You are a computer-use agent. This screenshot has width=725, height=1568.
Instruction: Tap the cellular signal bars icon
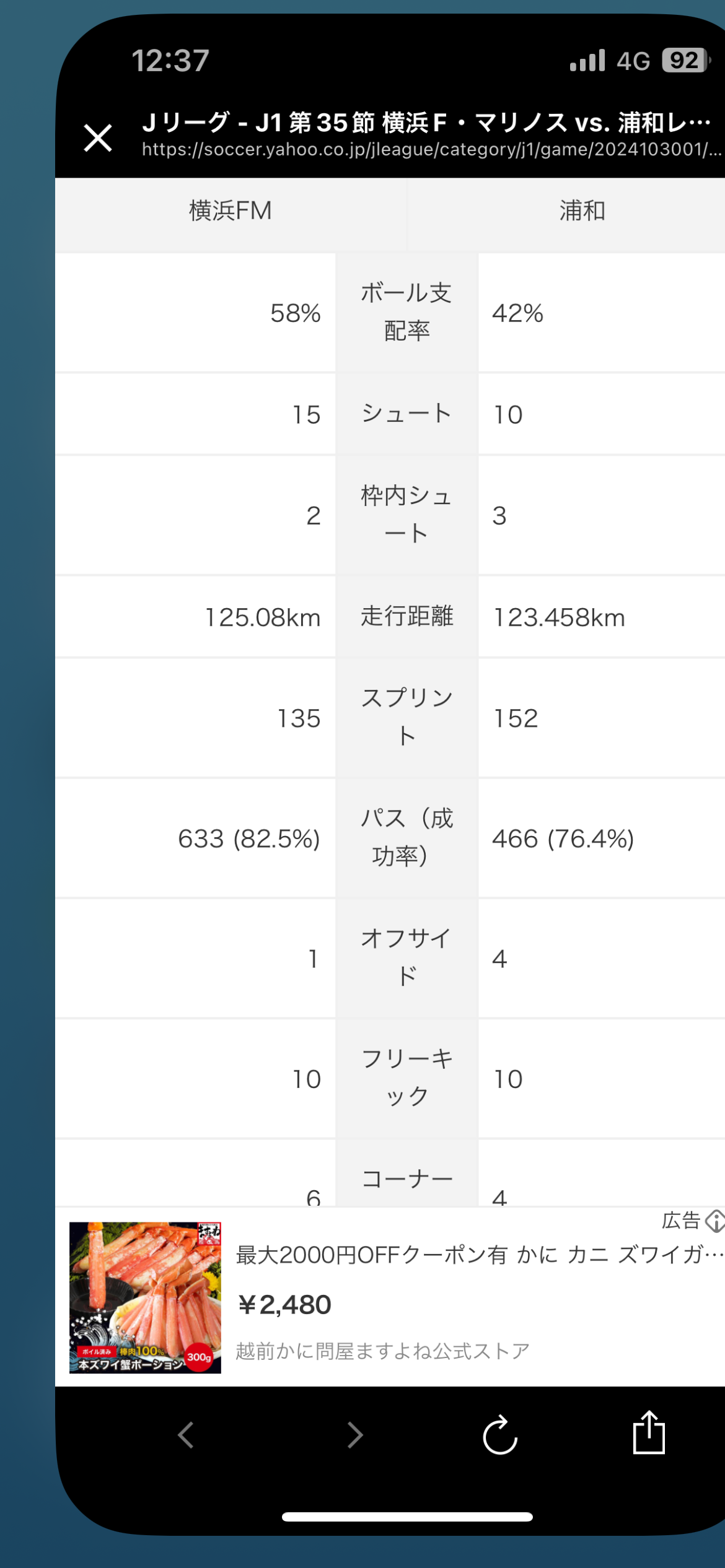click(x=587, y=61)
